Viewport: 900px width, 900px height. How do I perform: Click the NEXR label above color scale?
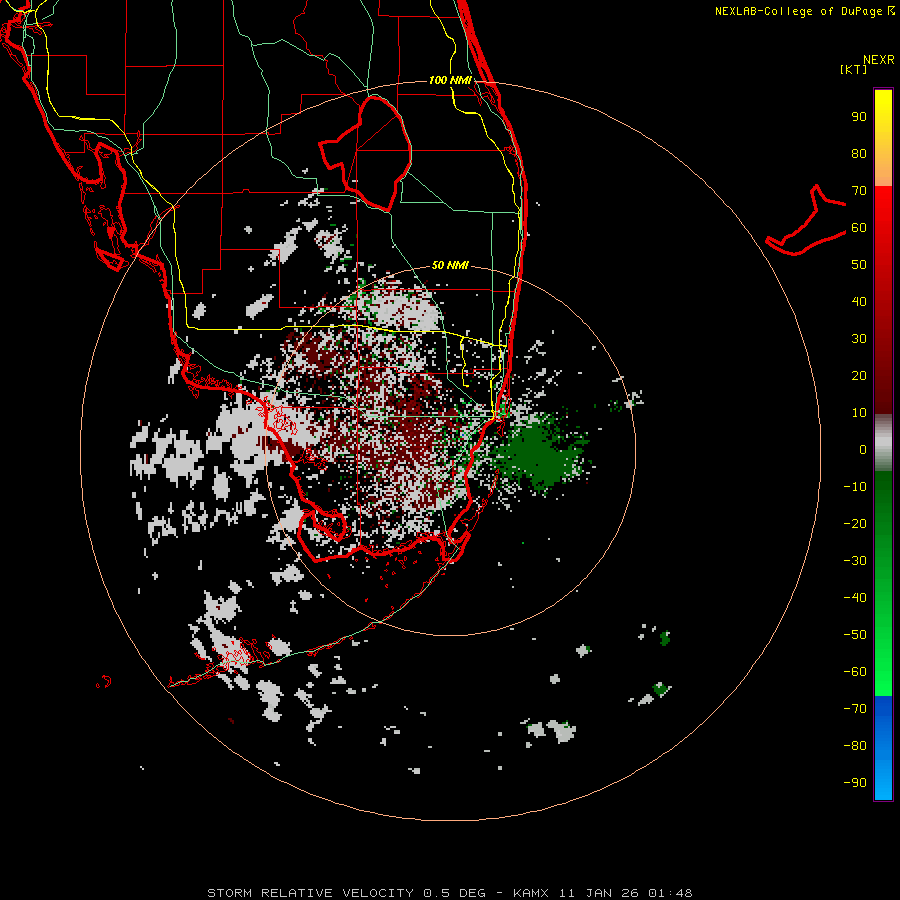[x=878, y=60]
